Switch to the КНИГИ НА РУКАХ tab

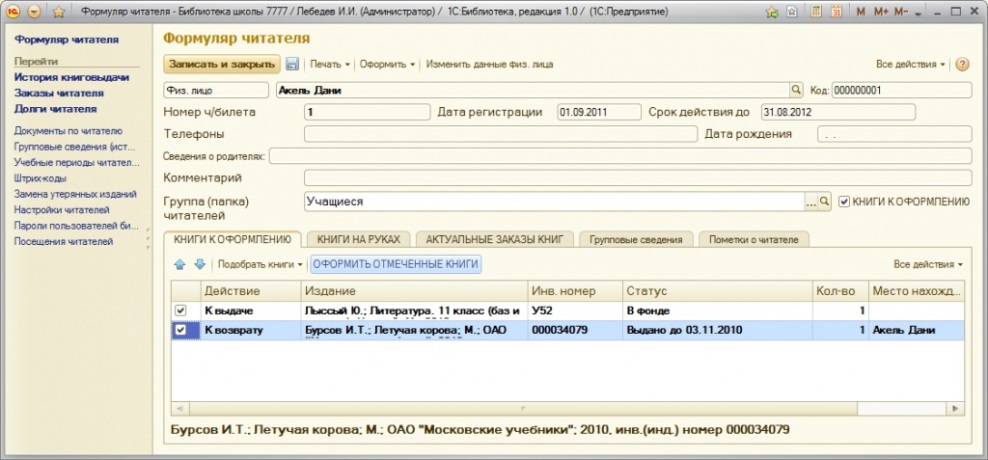(x=357, y=239)
